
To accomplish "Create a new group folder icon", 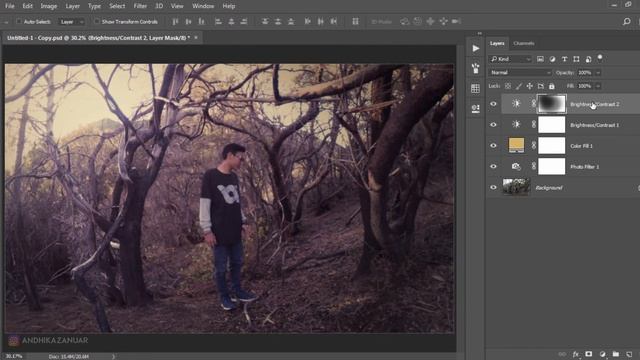I will pyautogui.click(x=616, y=354).
